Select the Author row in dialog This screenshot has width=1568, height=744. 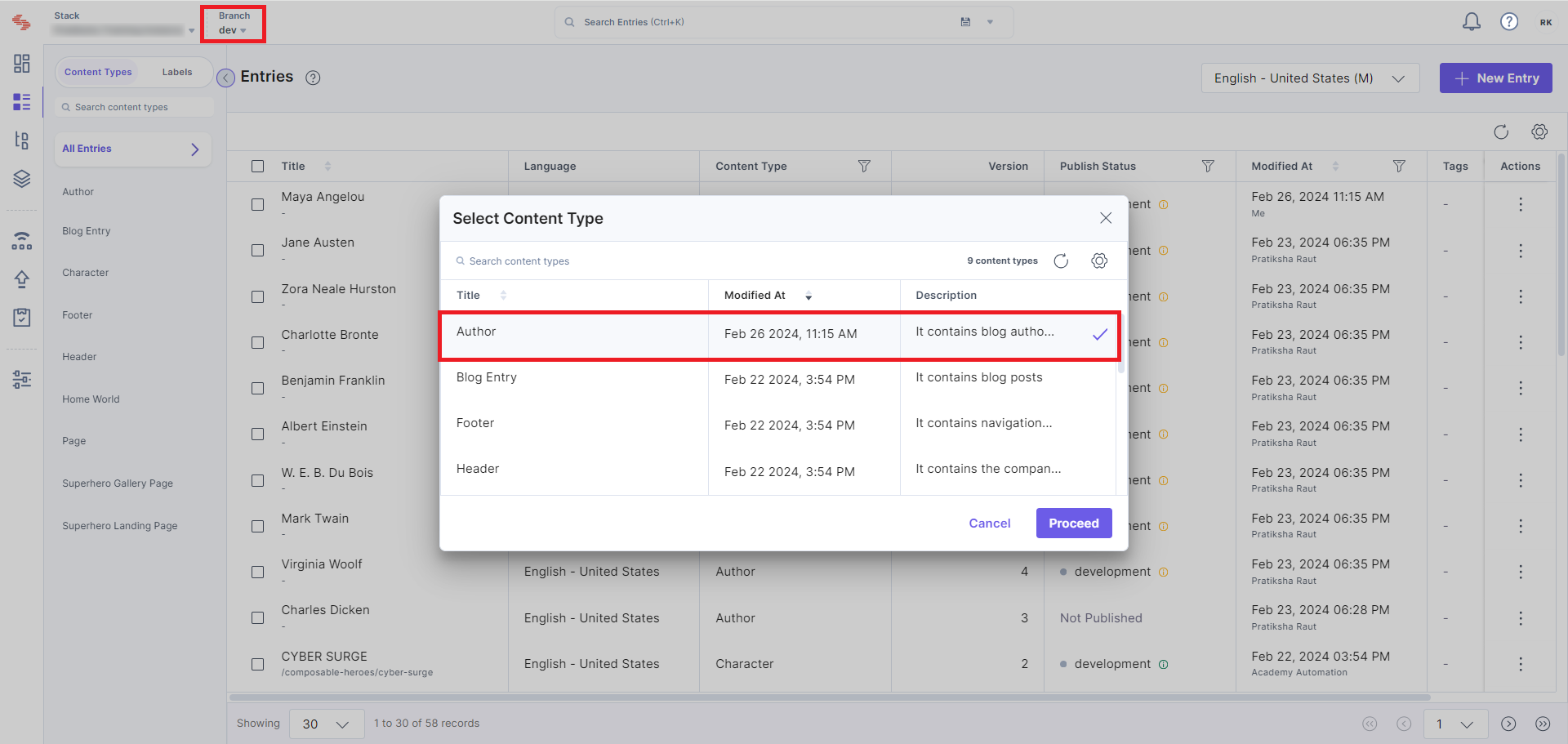pyautogui.click(x=779, y=335)
